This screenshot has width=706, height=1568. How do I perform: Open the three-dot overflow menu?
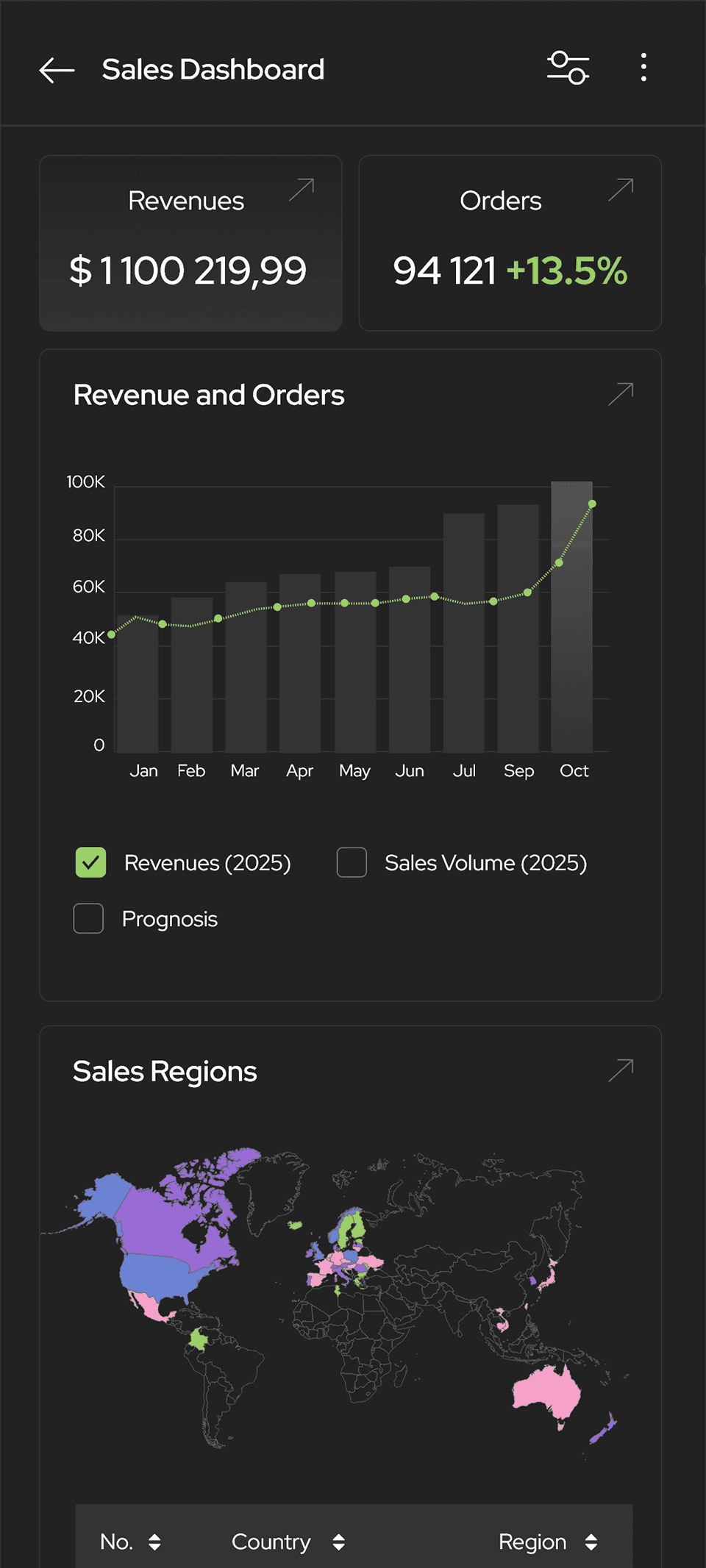(643, 68)
